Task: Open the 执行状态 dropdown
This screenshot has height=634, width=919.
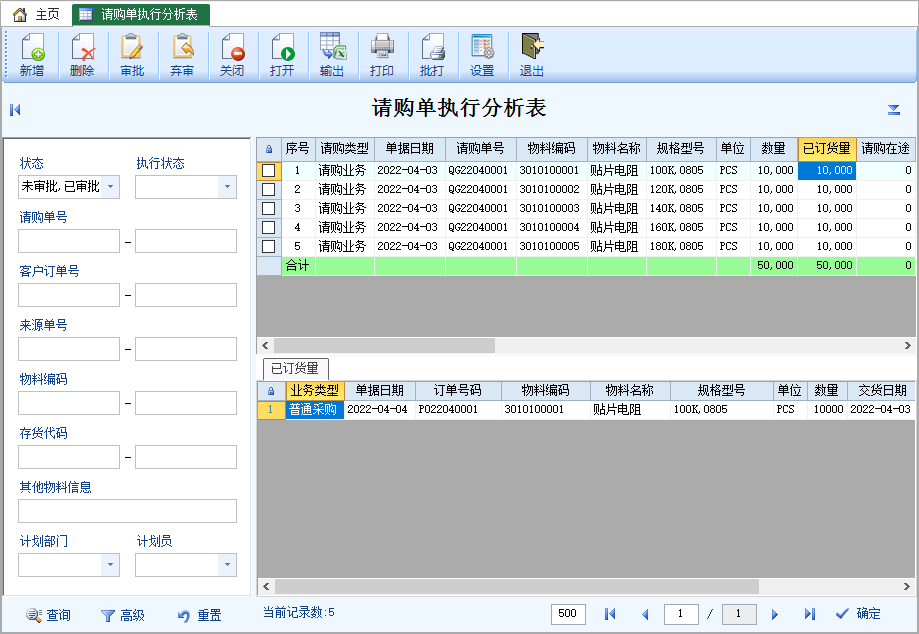Action: pyautogui.click(x=227, y=187)
